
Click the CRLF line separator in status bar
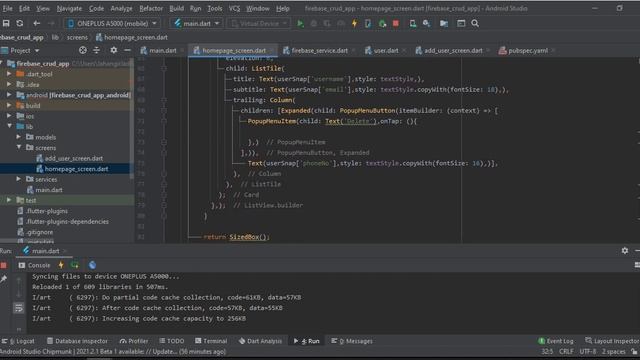[x=566, y=351]
